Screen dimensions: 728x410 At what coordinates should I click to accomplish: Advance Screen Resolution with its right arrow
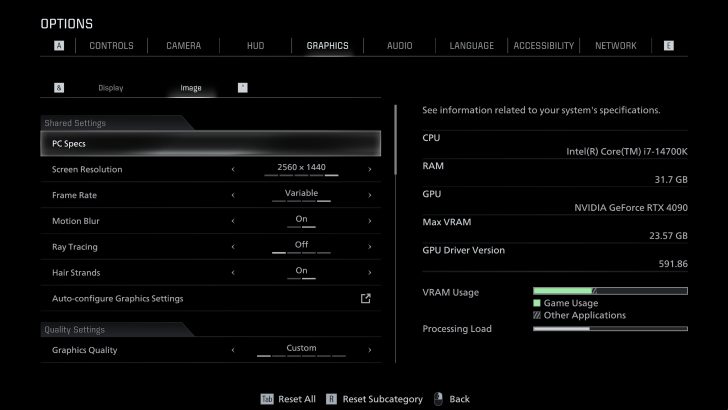point(369,169)
